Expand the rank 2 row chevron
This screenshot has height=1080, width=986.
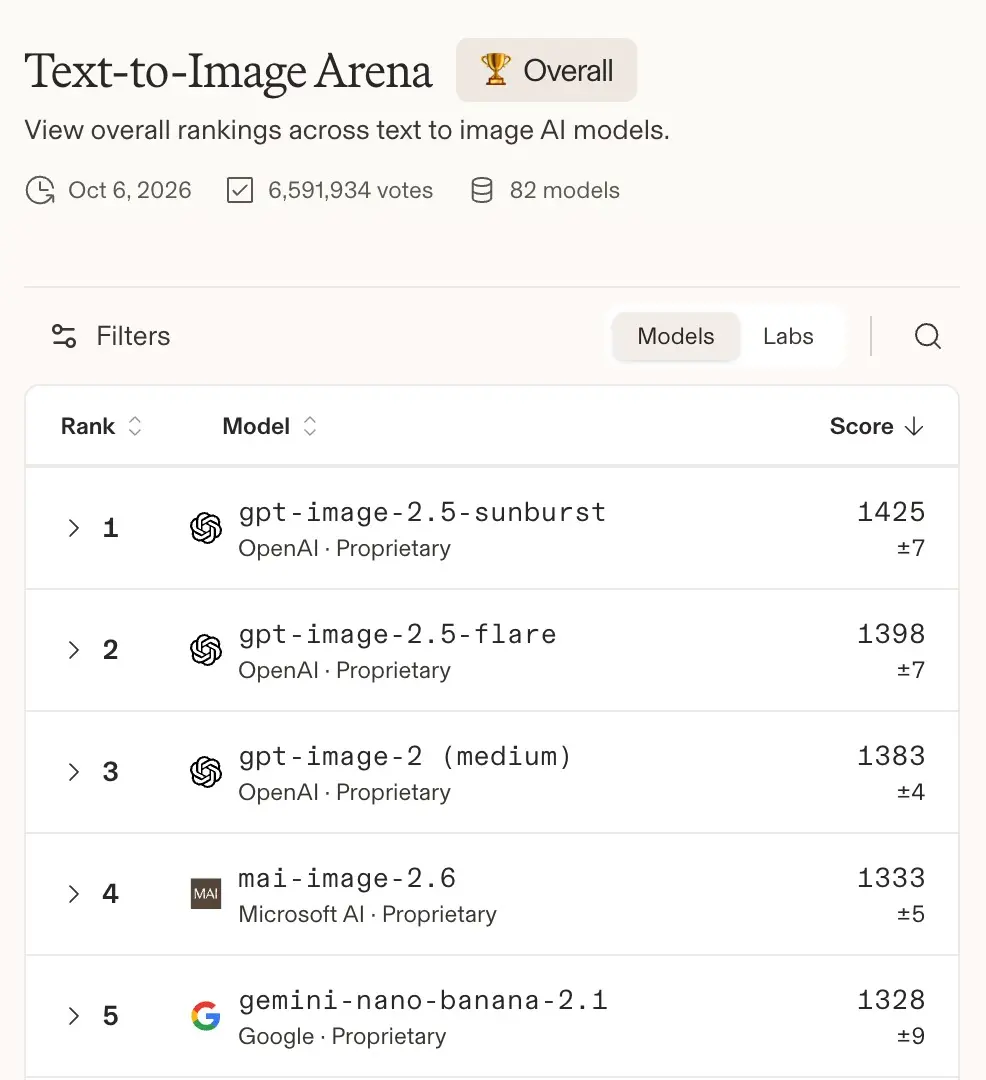click(x=74, y=650)
